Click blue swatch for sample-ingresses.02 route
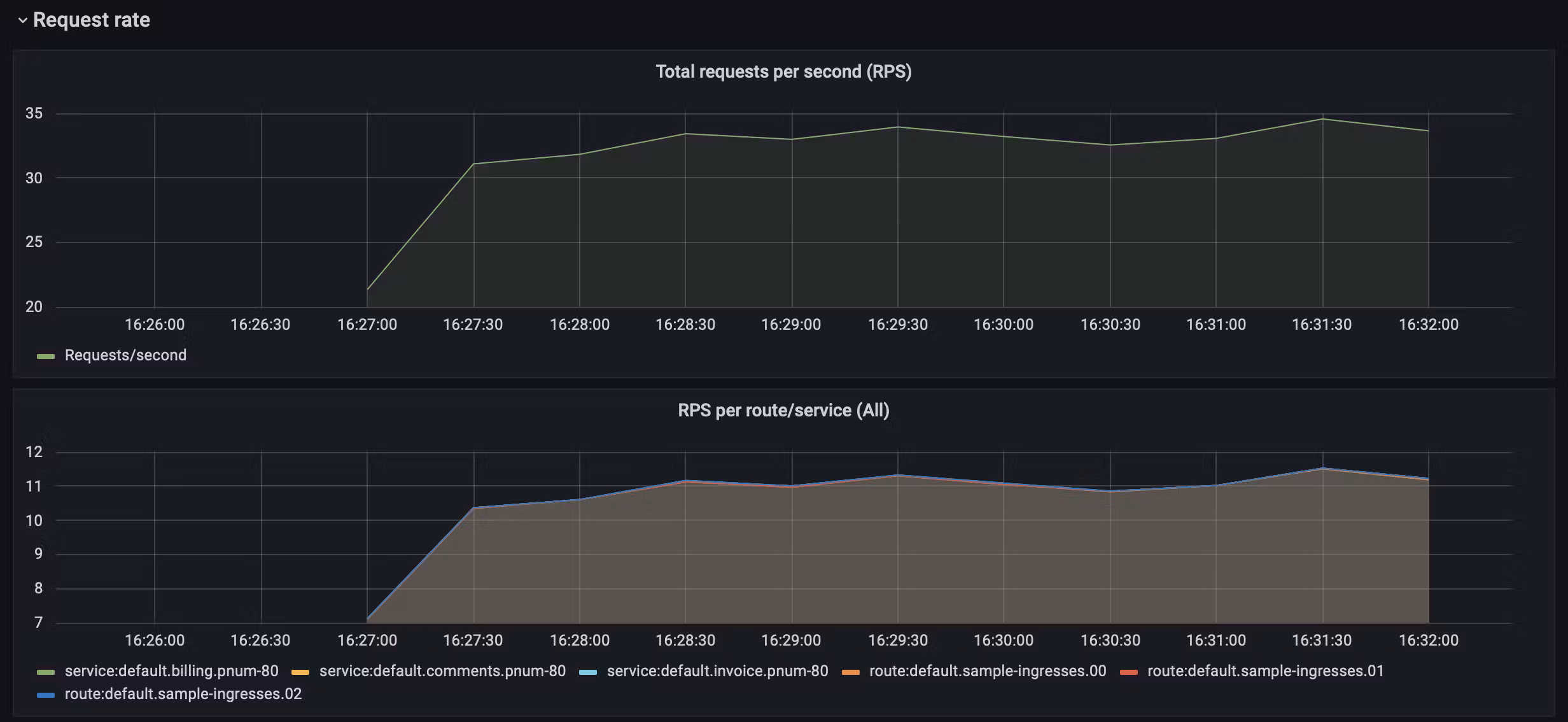The height and width of the screenshot is (722, 1568). click(46, 695)
